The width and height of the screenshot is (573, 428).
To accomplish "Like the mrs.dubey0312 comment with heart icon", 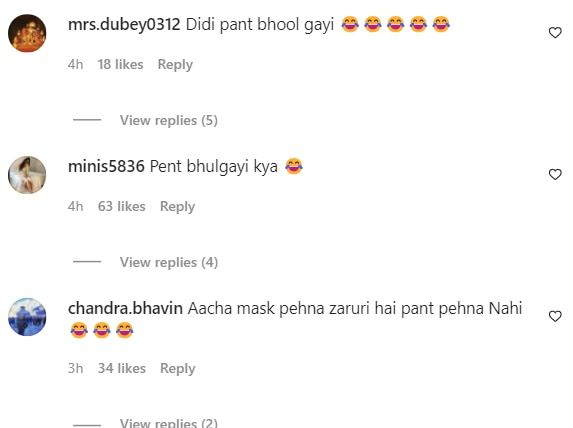I will (555, 33).
